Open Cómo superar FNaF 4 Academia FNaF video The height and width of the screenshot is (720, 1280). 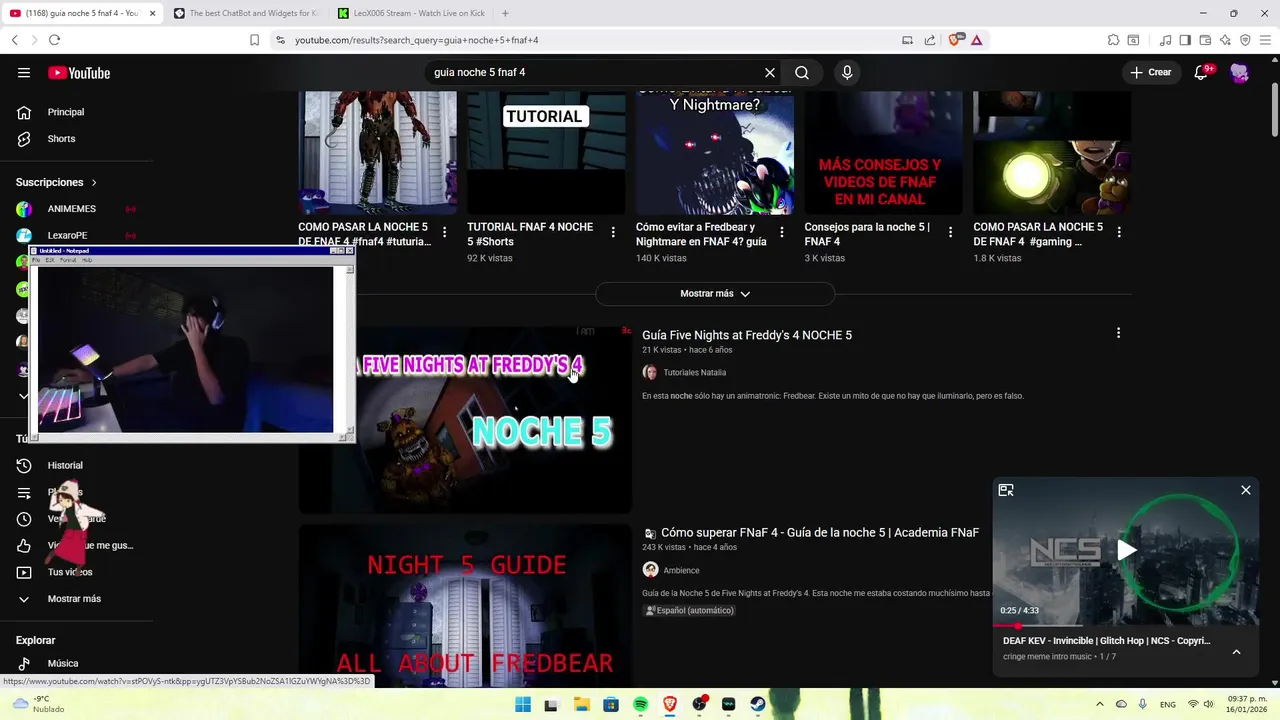click(x=820, y=533)
